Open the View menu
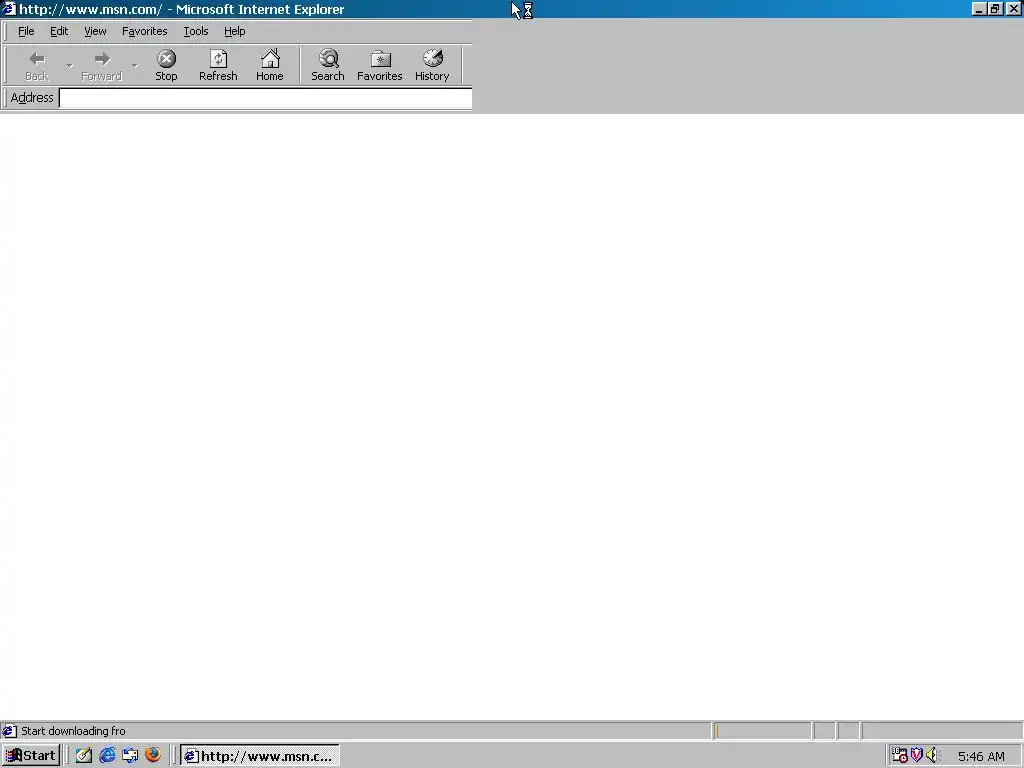1024x768 pixels. coord(95,31)
